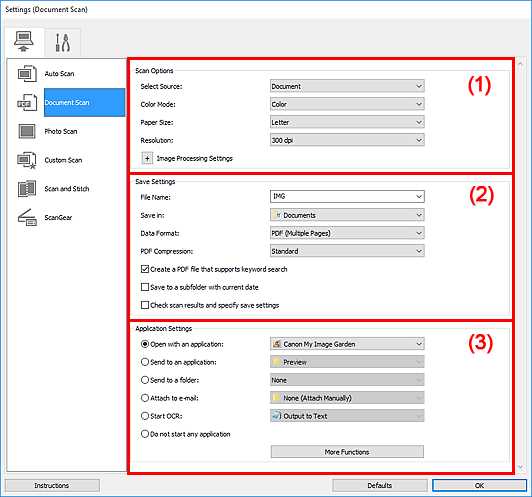Confirm settings with the OK button

click(479, 485)
